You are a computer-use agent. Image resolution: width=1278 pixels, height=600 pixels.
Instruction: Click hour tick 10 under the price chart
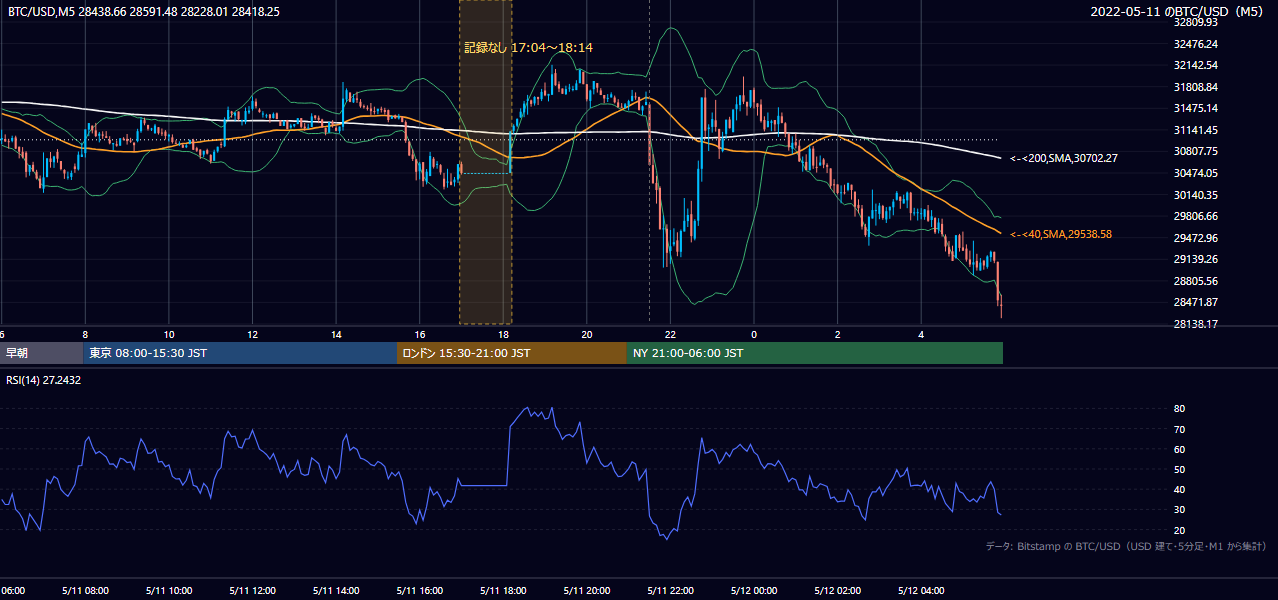(x=169, y=334)
